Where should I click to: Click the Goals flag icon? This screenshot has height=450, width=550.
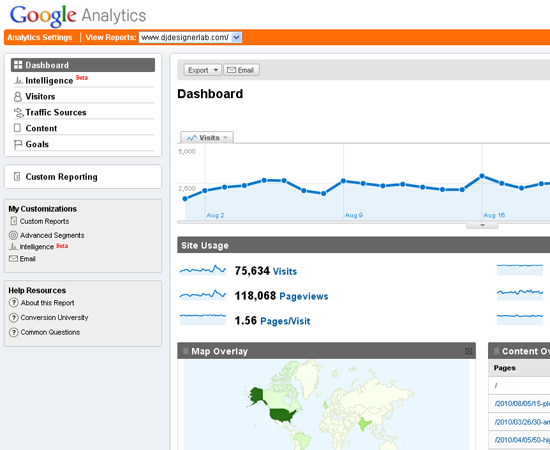(x=18, y=145)
